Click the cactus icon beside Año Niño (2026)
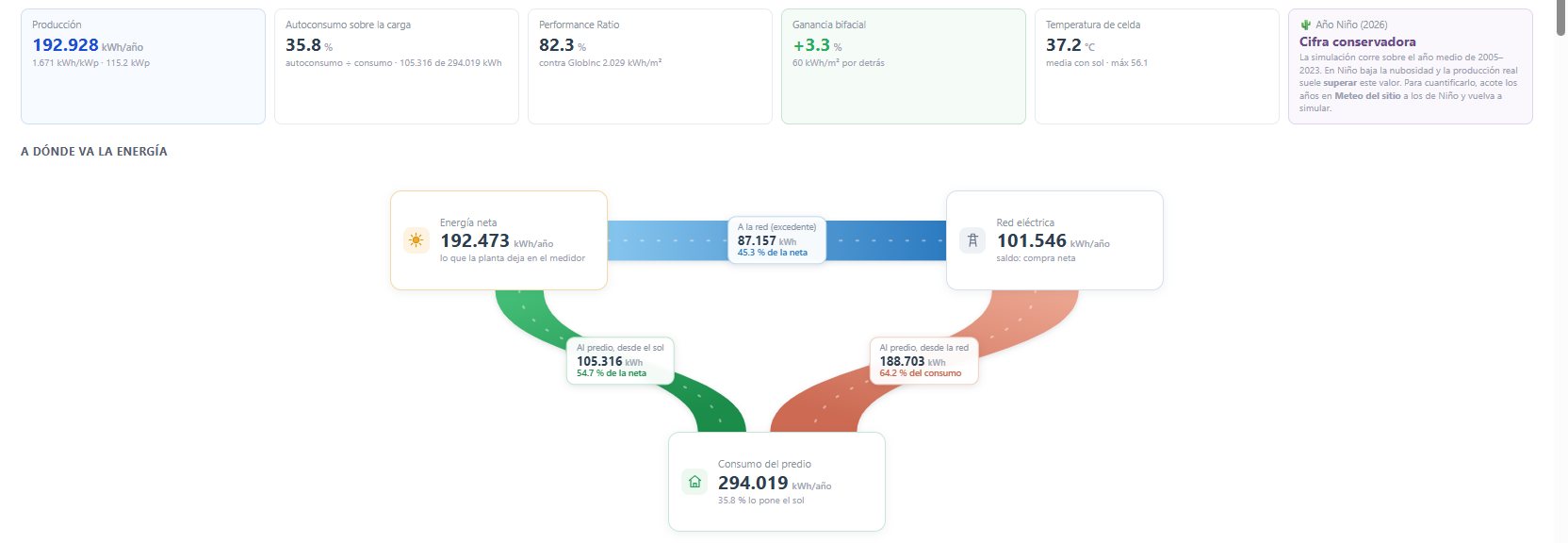 [1305, 25]
